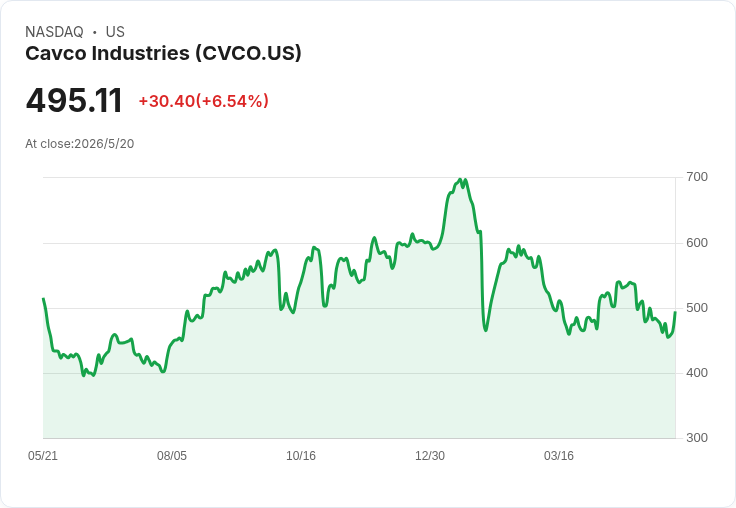
Task: Click the chart line's final endpoint
Action: [675, 312]
